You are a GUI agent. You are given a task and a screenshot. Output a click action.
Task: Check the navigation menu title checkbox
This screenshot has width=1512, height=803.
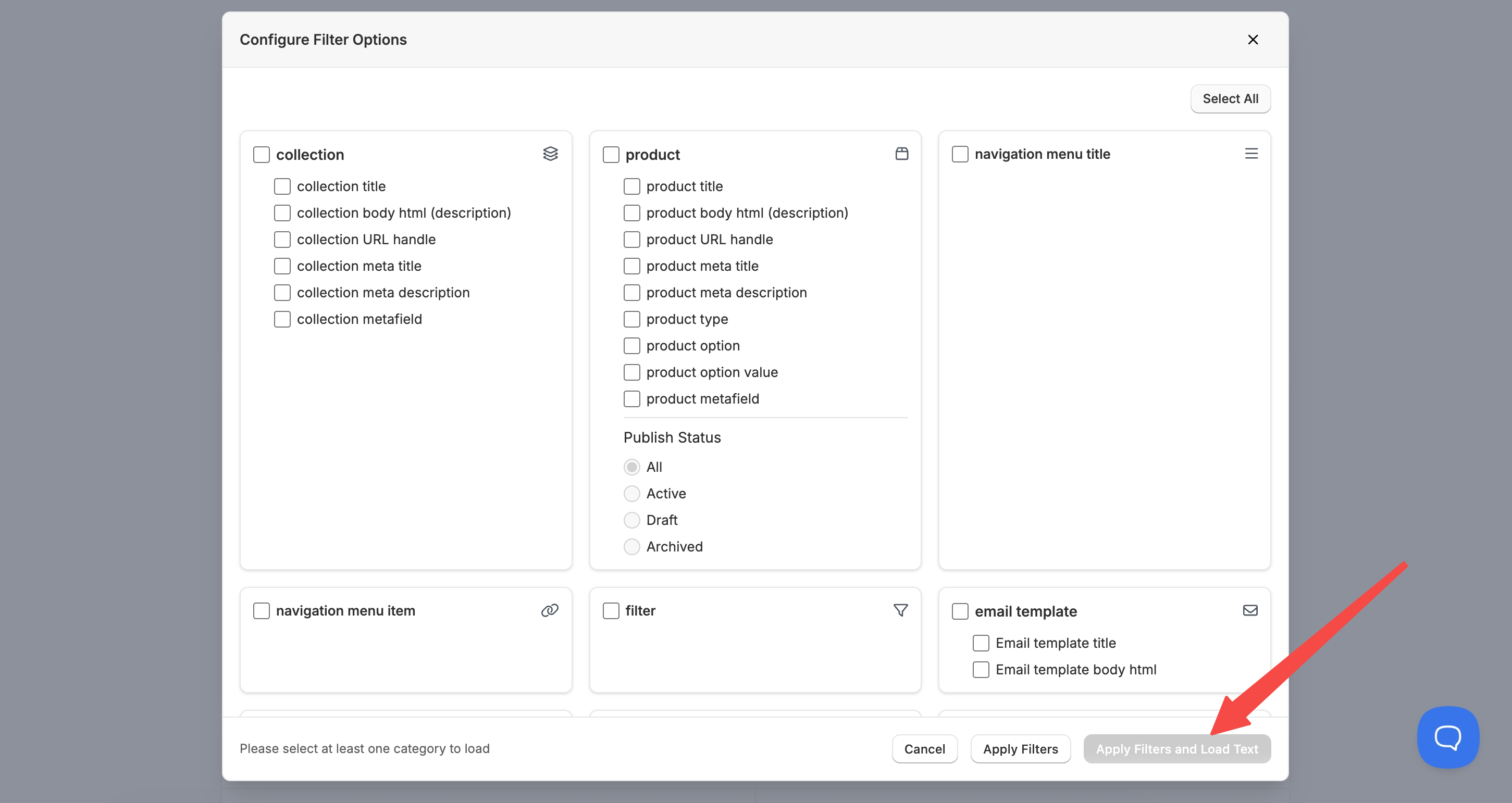[960, 154]
